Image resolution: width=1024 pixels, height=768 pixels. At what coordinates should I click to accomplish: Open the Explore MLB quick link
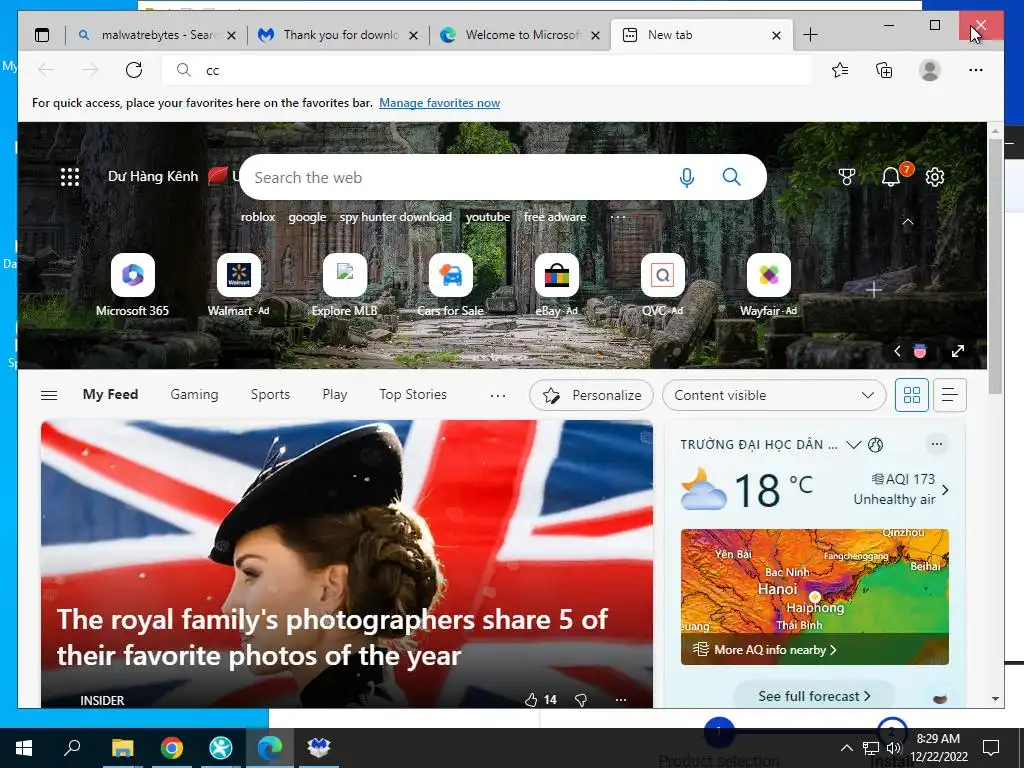pyautogui.click(x=345, y=286)
